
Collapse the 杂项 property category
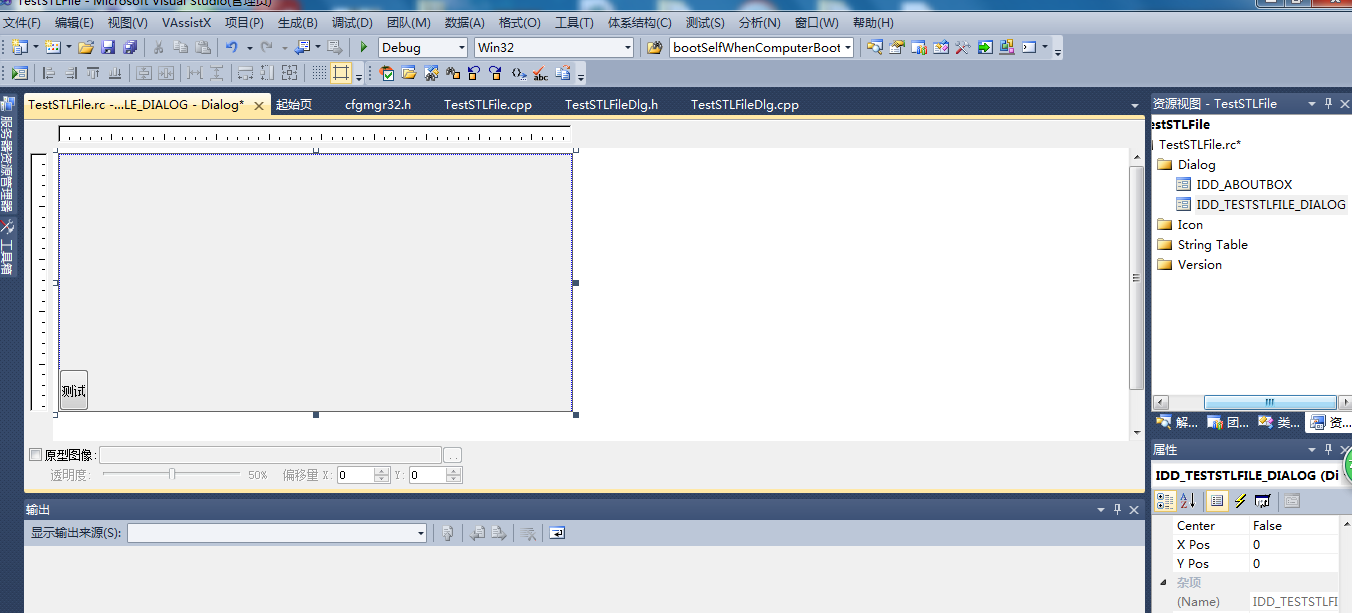(x=1163, y=582)
